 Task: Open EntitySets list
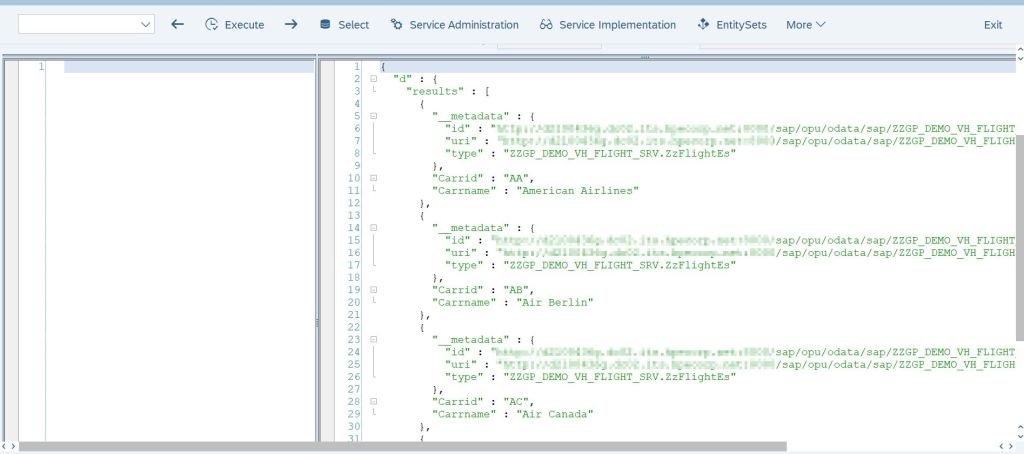tap(741, 25)
